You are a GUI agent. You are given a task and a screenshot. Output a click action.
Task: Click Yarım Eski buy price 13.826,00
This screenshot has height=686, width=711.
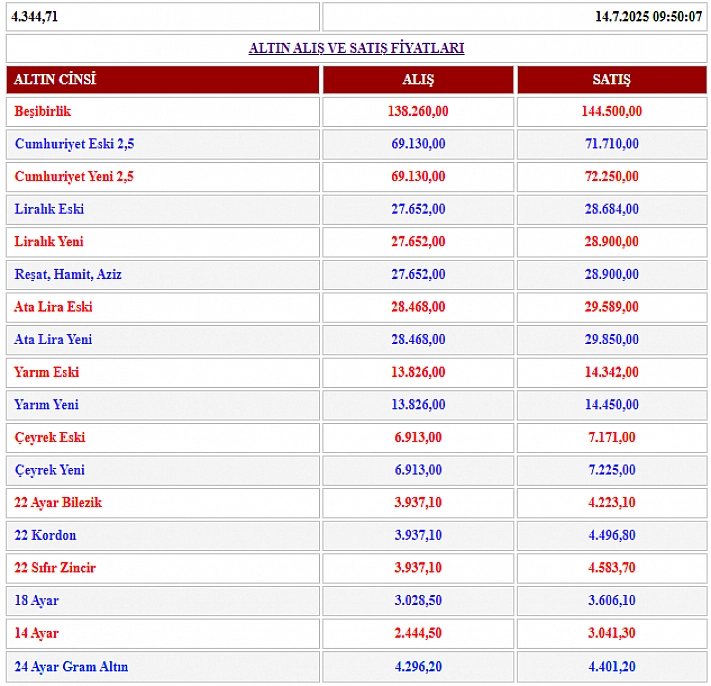pos(418,373)
